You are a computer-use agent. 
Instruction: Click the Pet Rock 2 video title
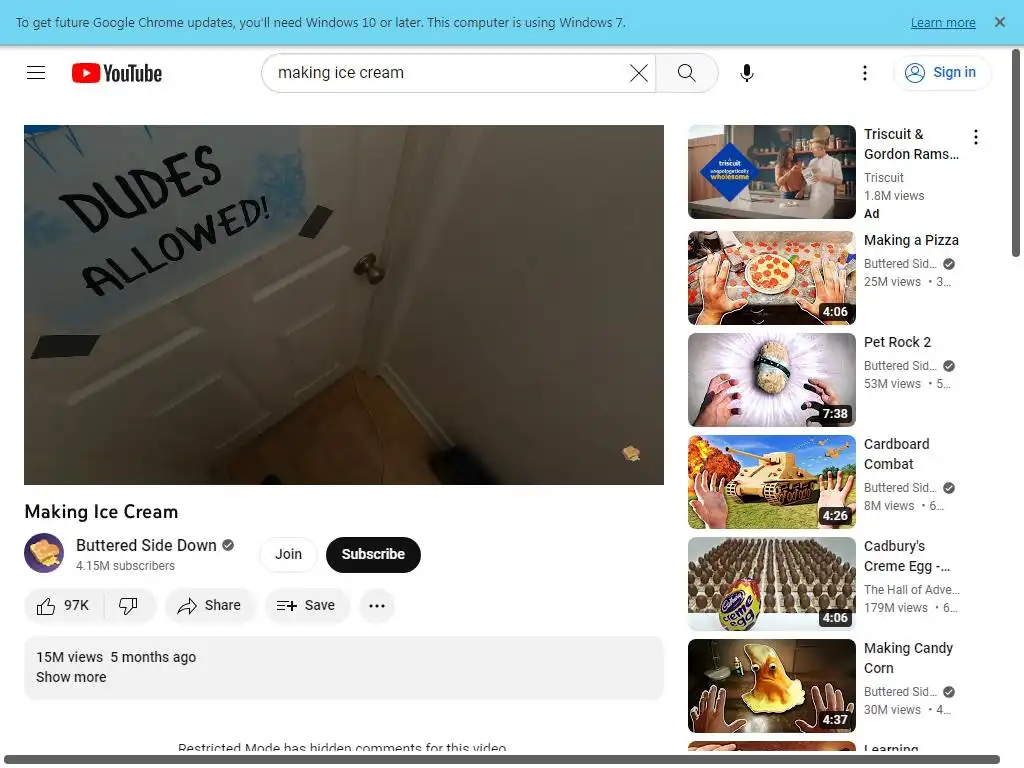[897, 342]
